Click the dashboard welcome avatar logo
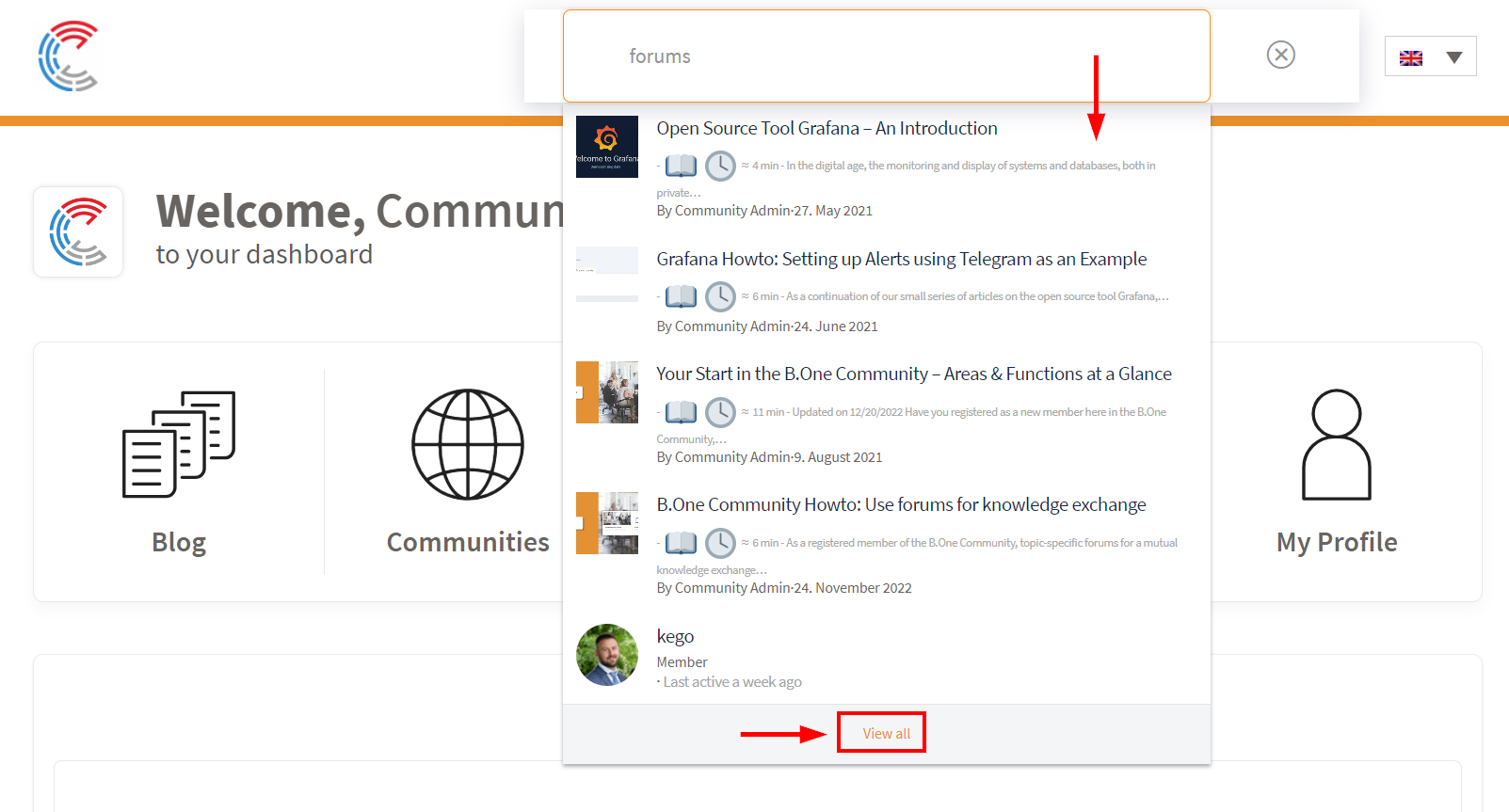Image resolution: width=1509 pixels, height=812 pixels. tap(78, 231)
